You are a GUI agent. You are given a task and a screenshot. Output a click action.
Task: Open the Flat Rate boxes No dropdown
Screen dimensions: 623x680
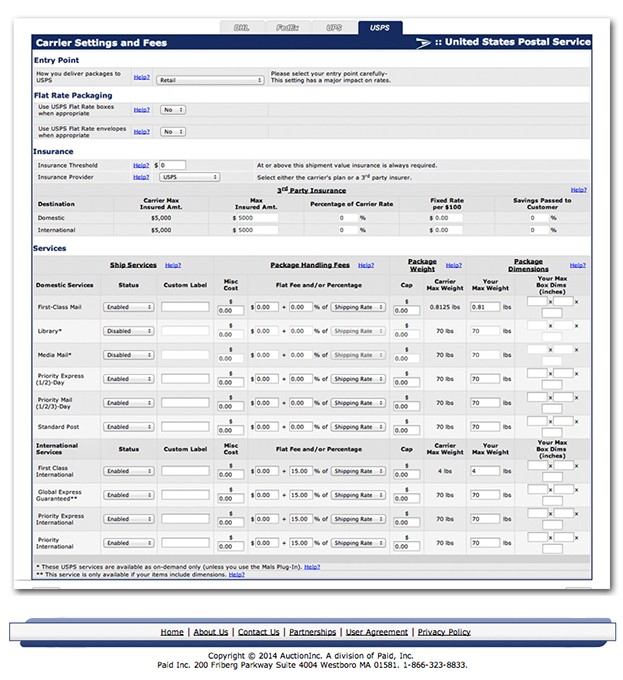coord(173,110)
